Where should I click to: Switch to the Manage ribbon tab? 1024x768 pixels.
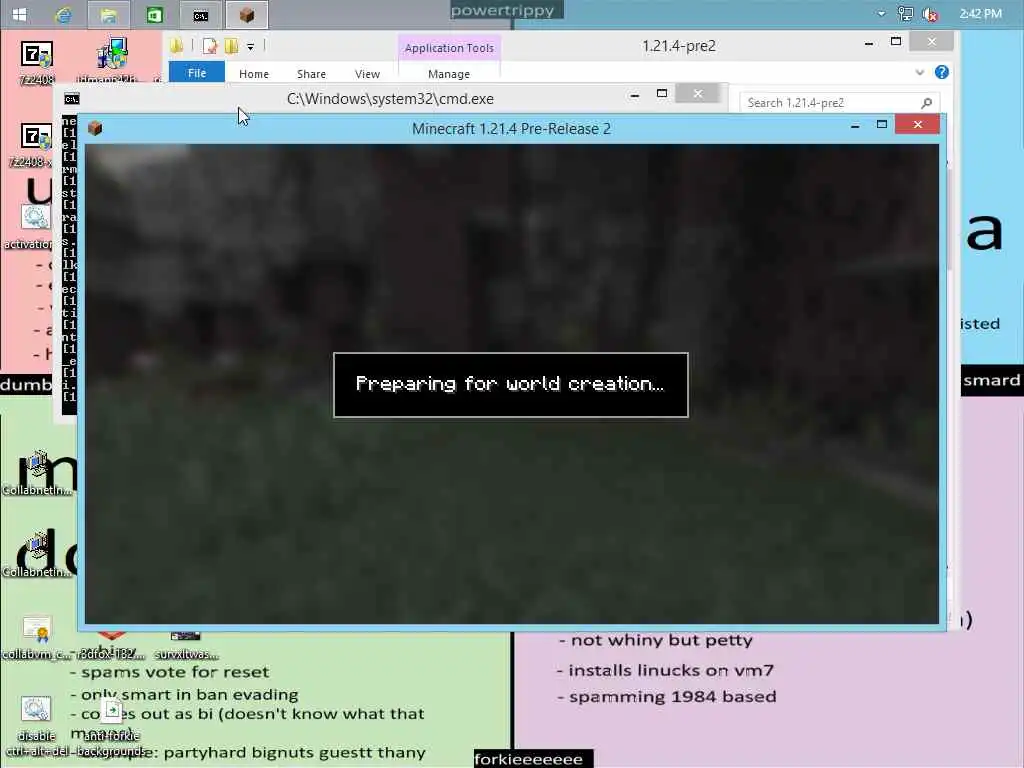(x=449, y=74)
